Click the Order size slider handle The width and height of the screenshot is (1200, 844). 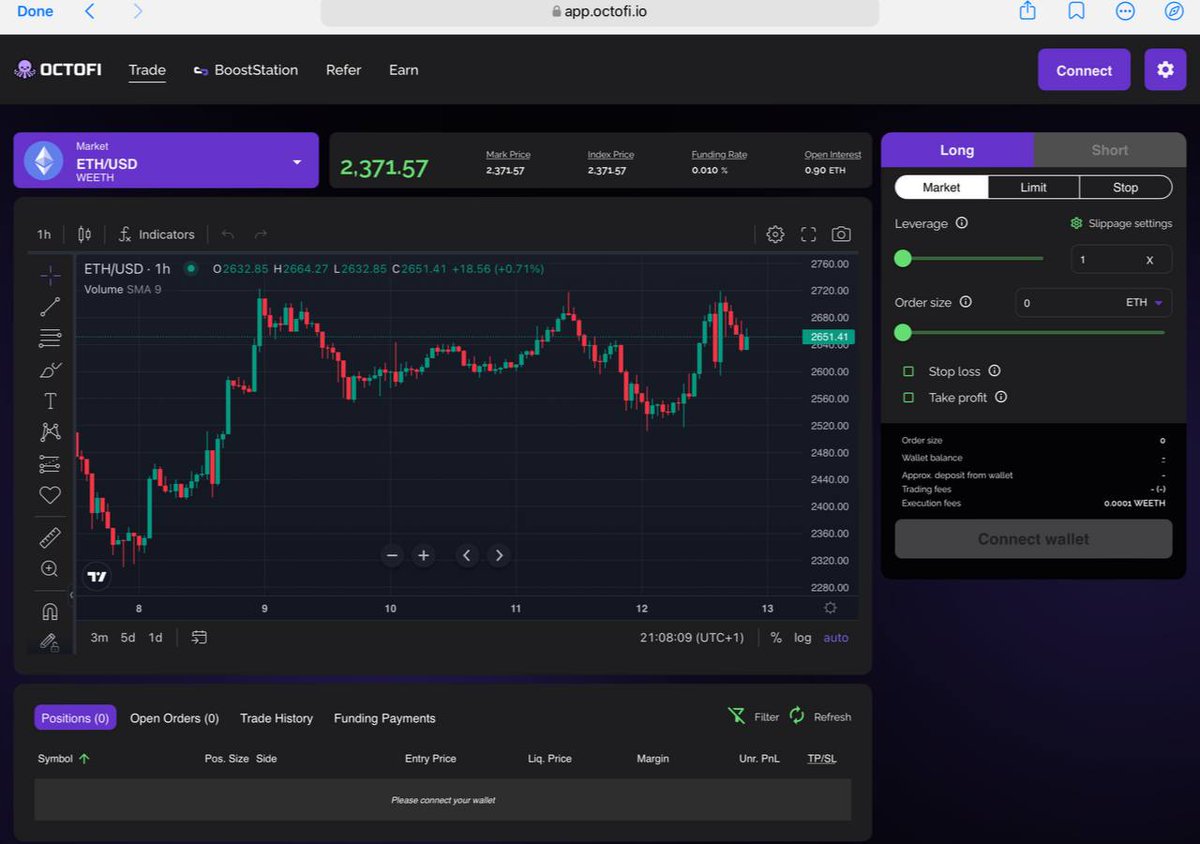coord(903,332)
